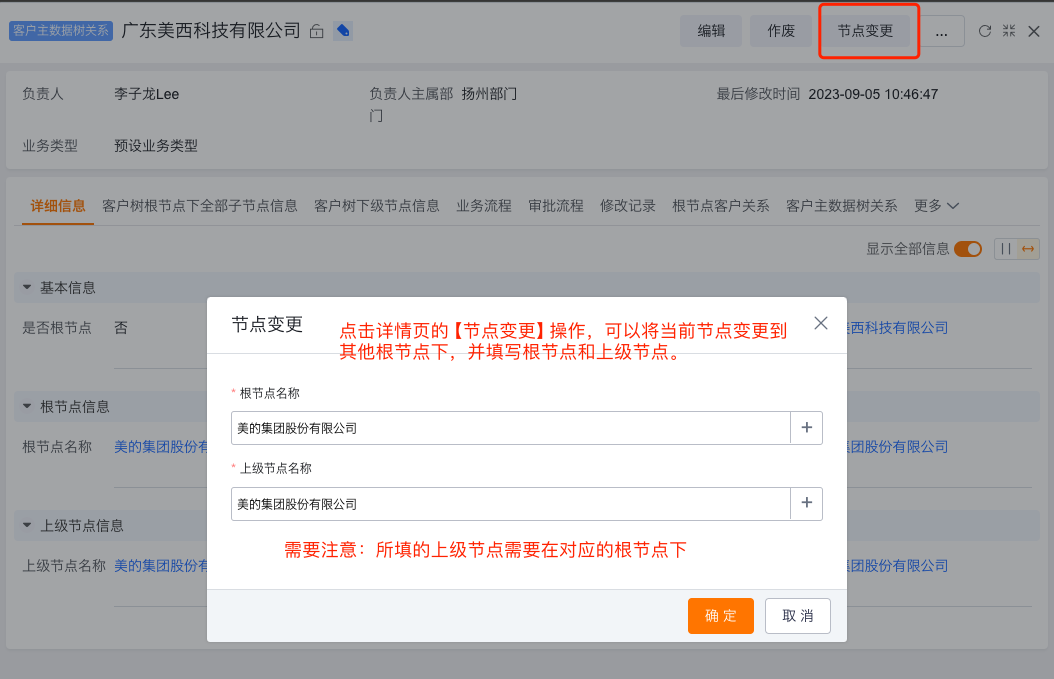The height and width of the screenshot is (679, 1054).
Task: Click into the 根节点名称 input field
Action: pos(511,428)
